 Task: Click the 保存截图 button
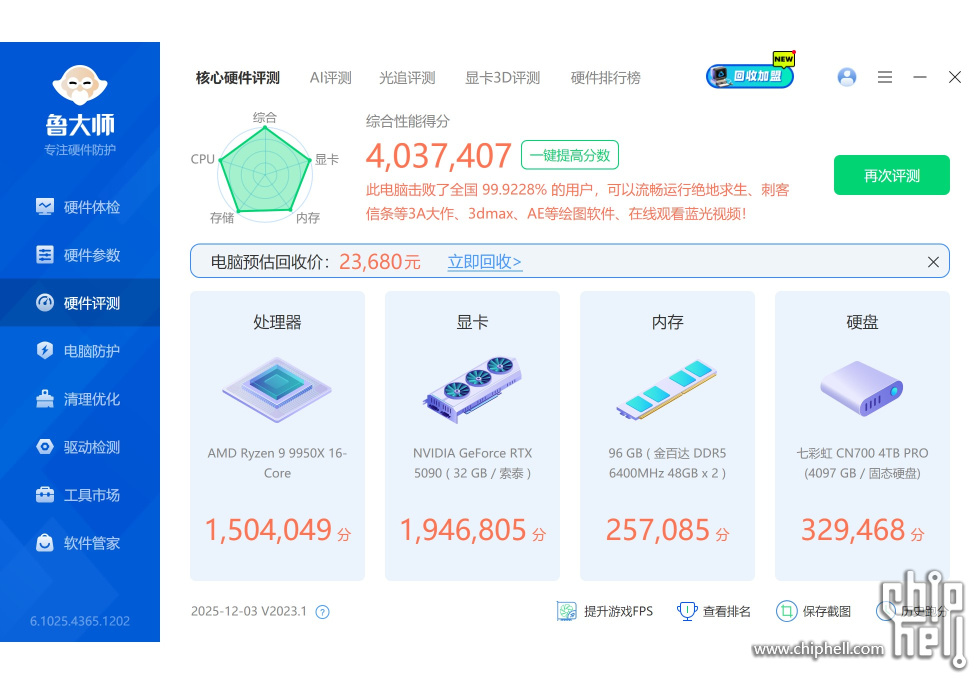(x=813, y=611)
